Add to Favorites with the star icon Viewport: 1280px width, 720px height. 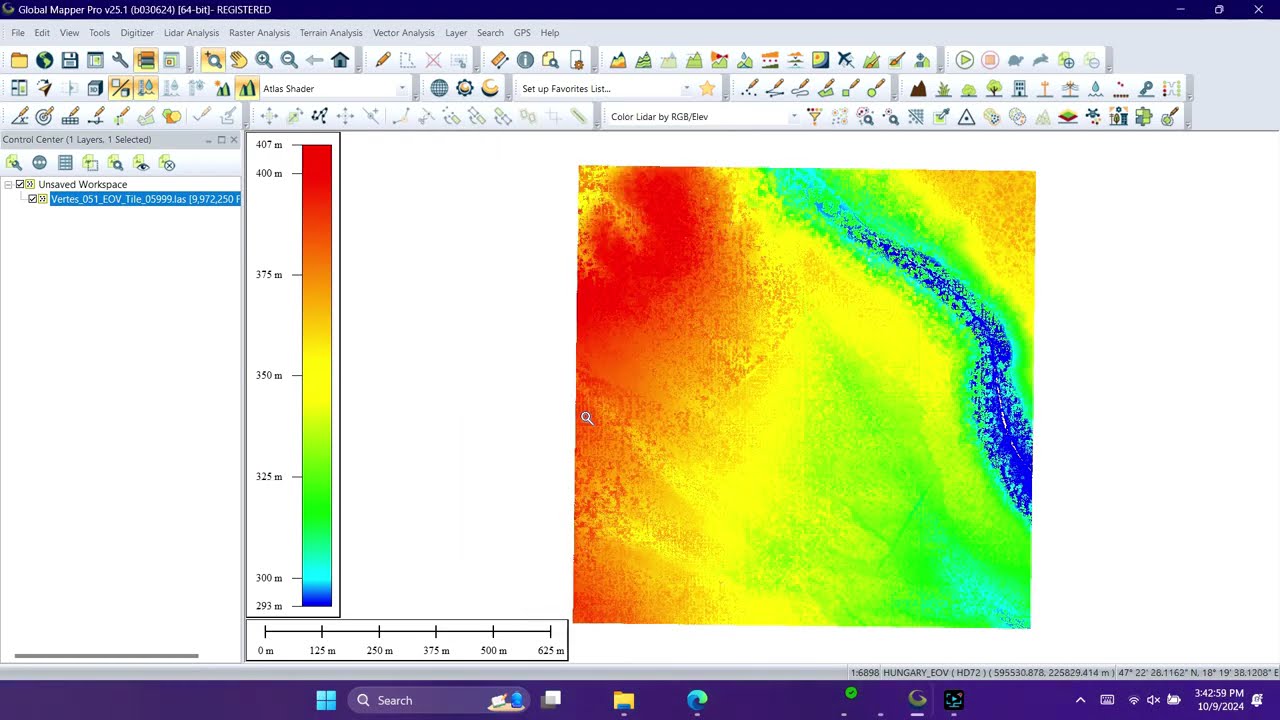click(x=708, y=89)
